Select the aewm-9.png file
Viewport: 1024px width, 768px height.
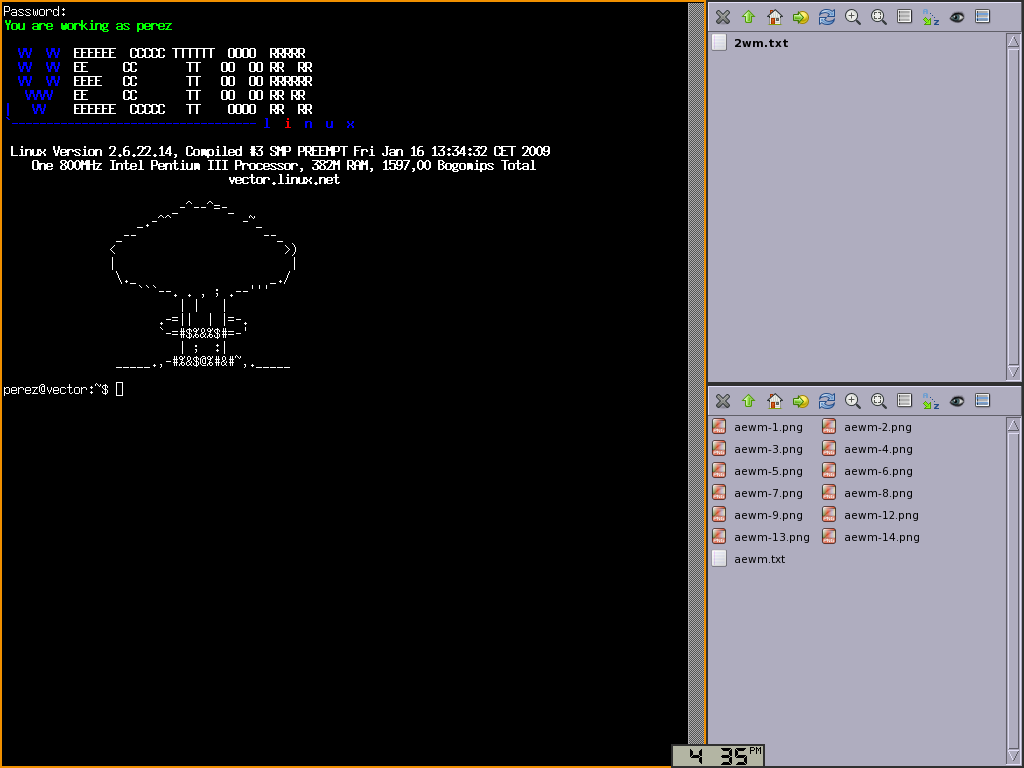tap(758, 515)
